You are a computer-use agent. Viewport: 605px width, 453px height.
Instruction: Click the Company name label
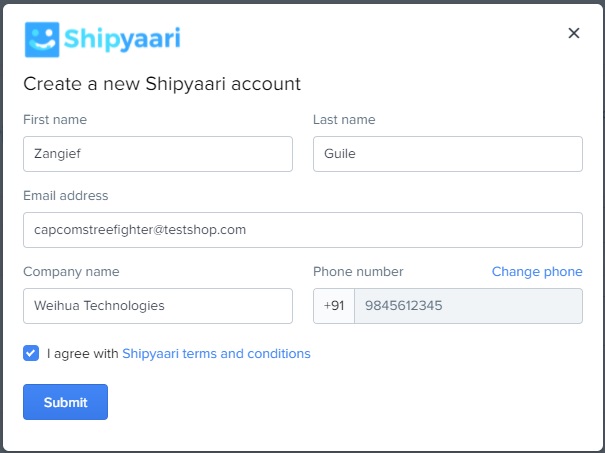click(71, 272)
